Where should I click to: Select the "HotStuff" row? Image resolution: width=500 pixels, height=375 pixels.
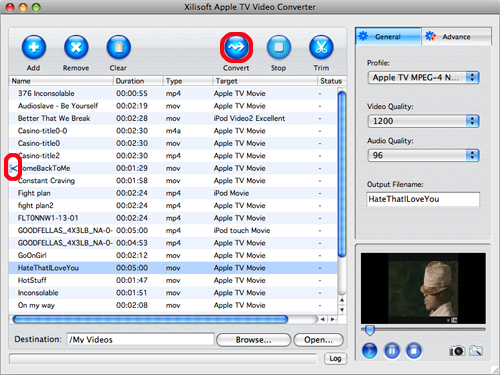[x=173, y=280]
